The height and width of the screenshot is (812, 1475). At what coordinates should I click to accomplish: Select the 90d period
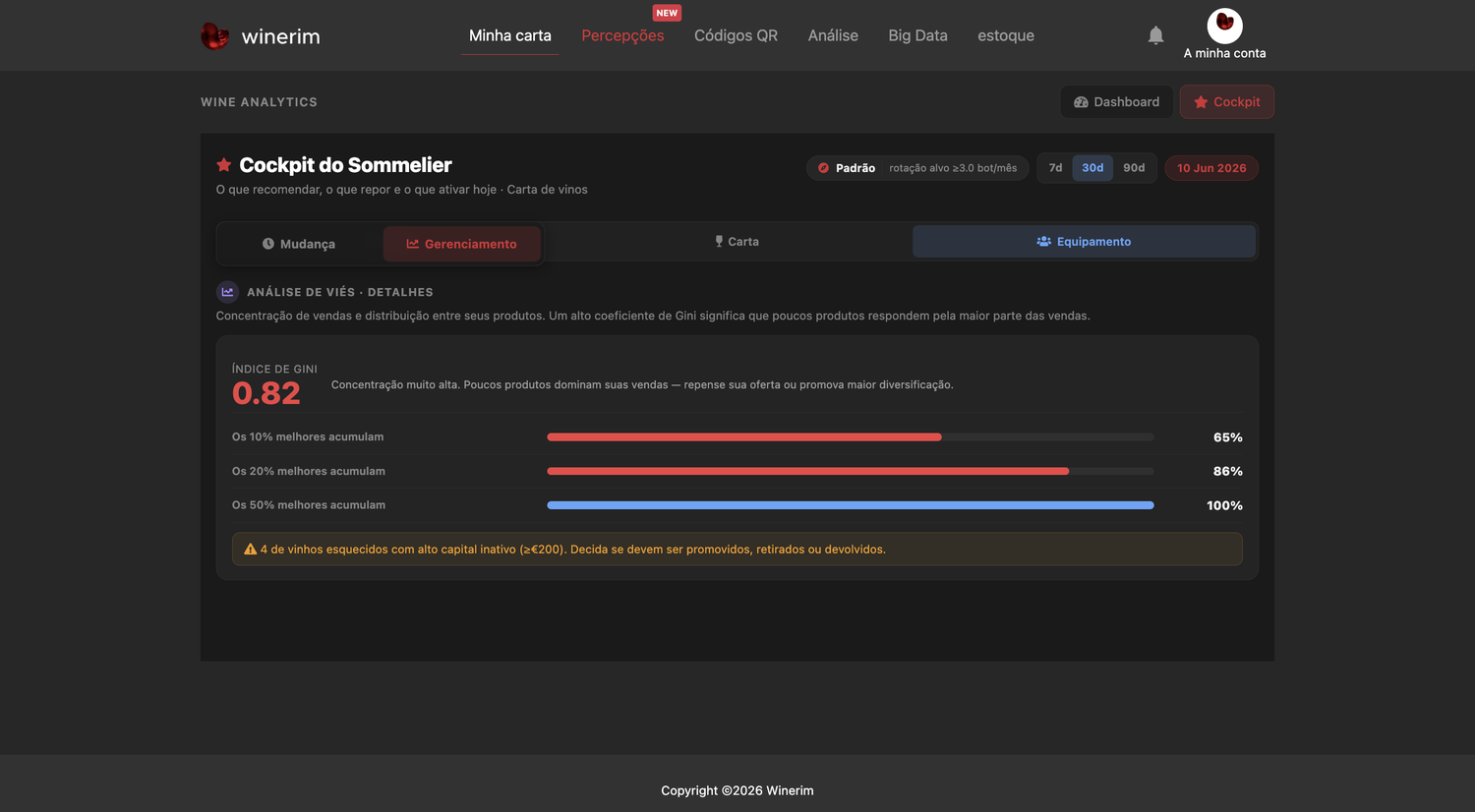tap(1134, 168)
